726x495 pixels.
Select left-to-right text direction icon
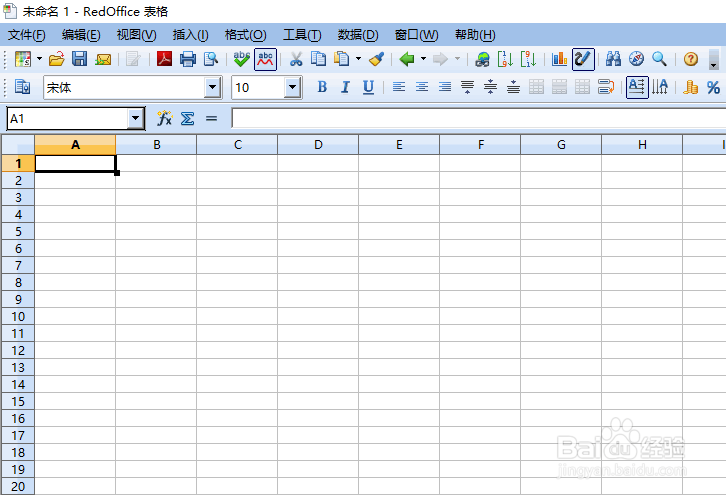[637, 87]
